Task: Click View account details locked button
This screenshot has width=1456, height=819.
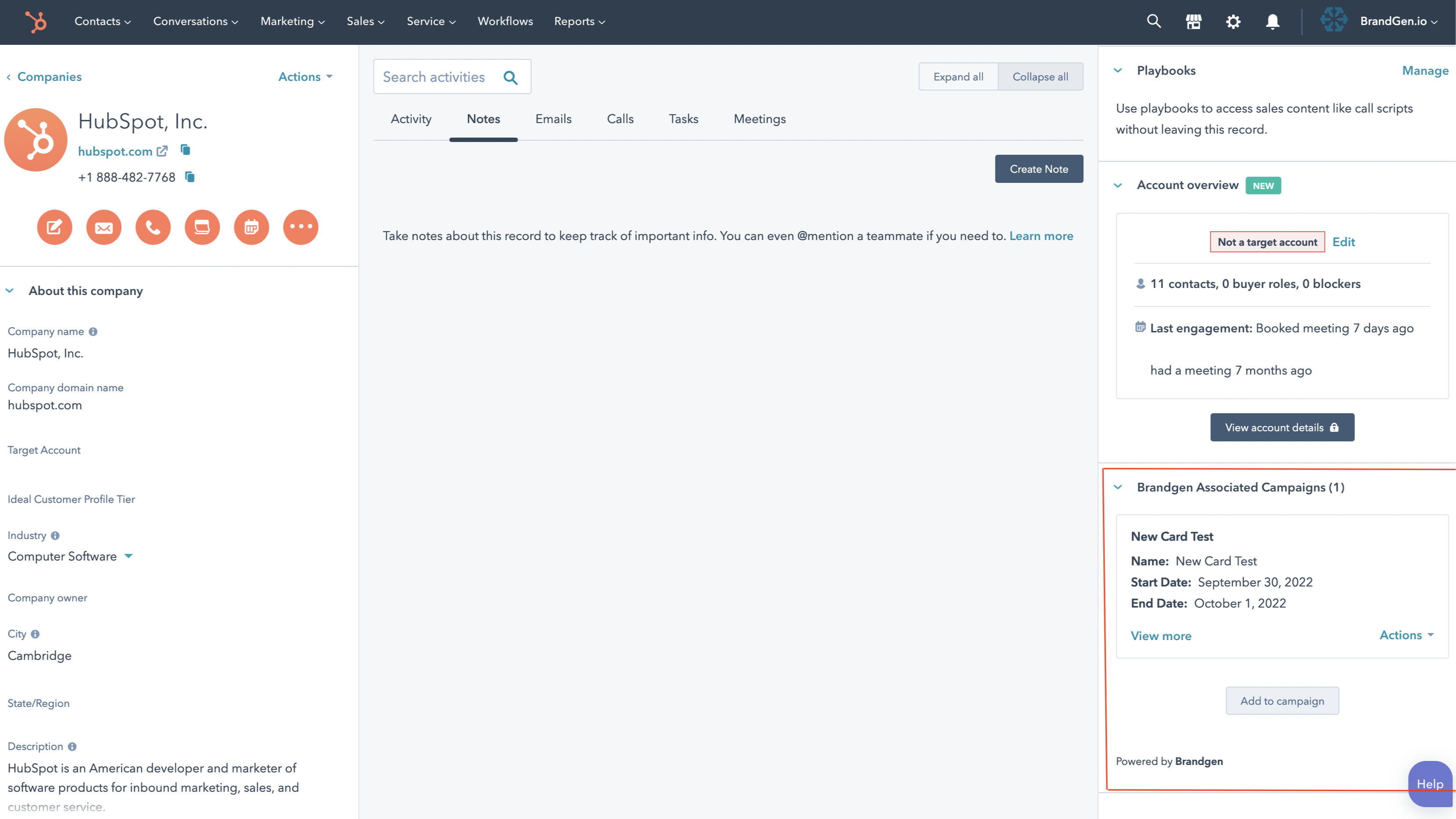Action: 1282,427
